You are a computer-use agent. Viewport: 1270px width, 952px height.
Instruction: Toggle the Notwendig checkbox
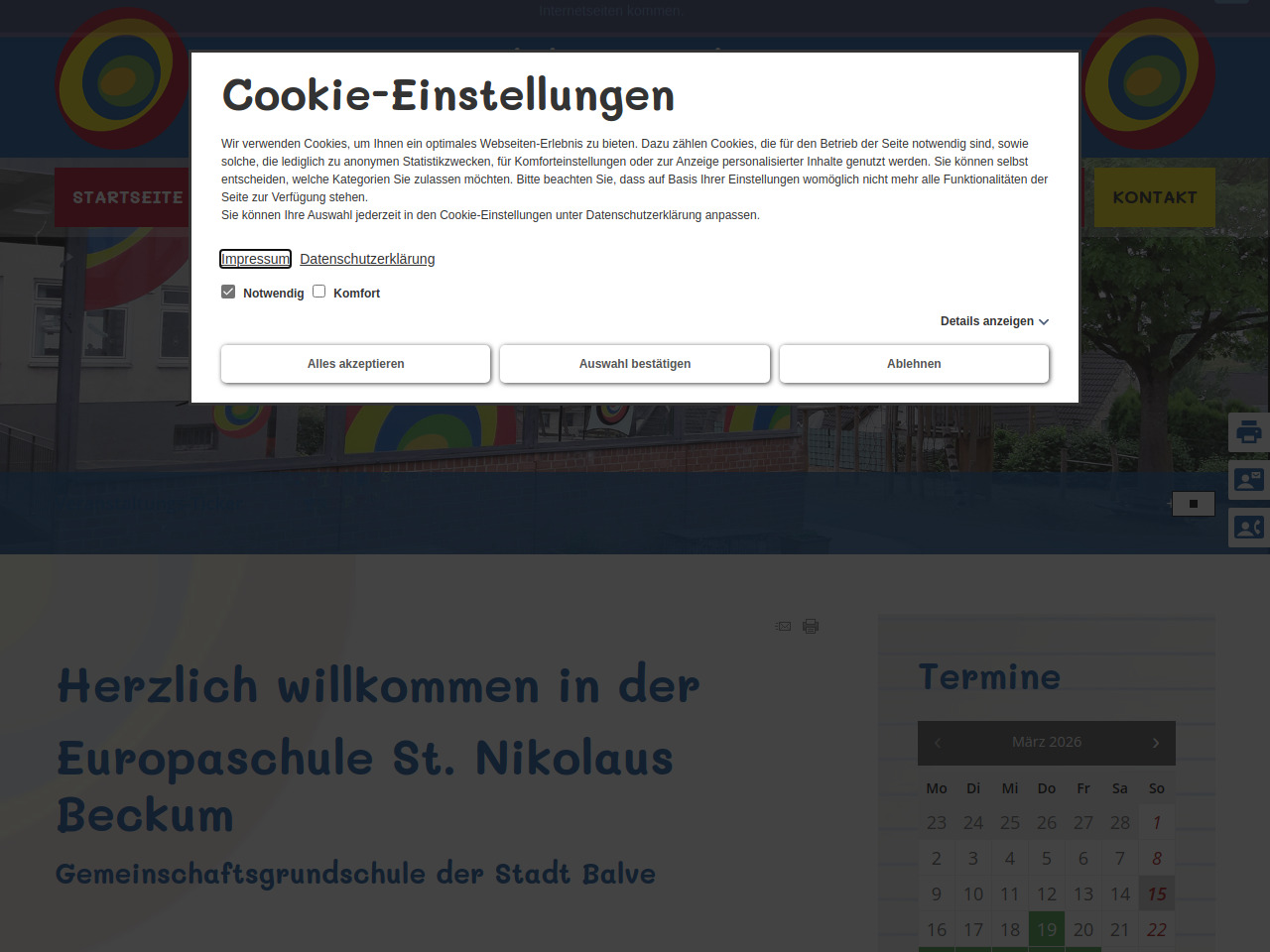[x=228, y=292]
